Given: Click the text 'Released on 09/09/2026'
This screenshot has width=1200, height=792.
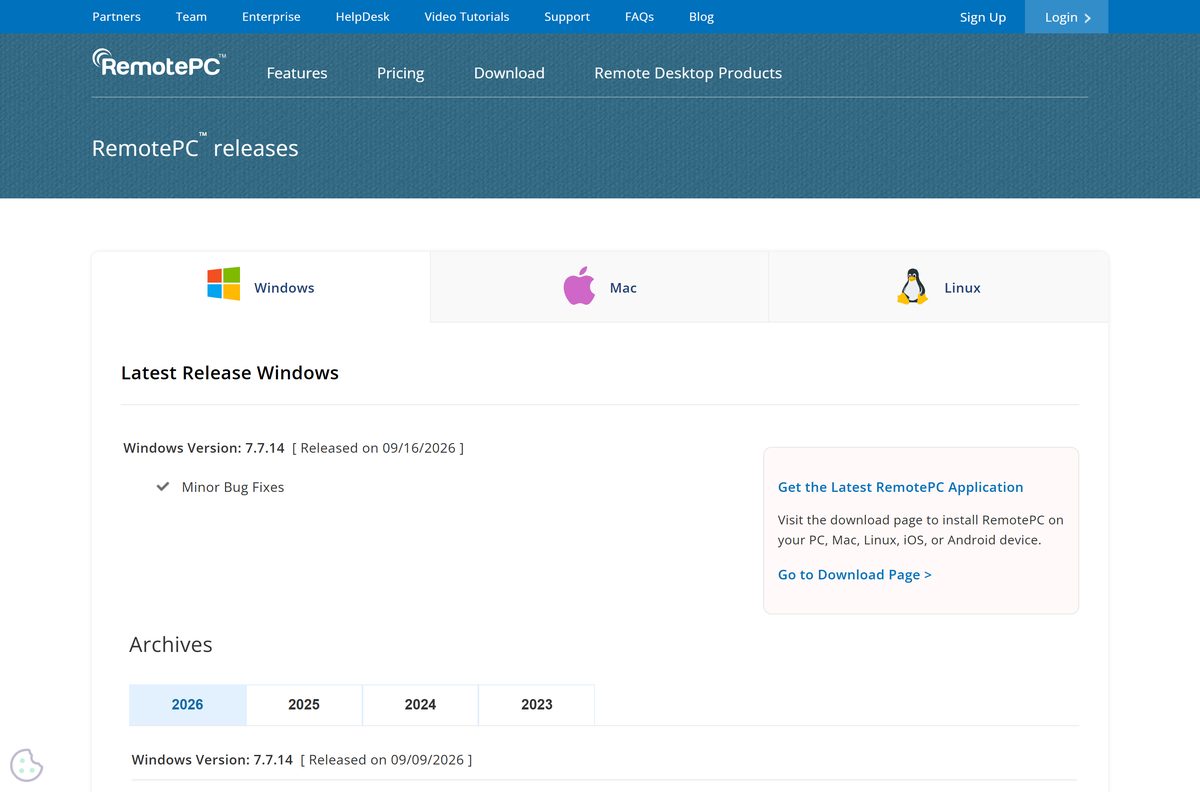Looking at the screenshot, I should click(387, 760).
